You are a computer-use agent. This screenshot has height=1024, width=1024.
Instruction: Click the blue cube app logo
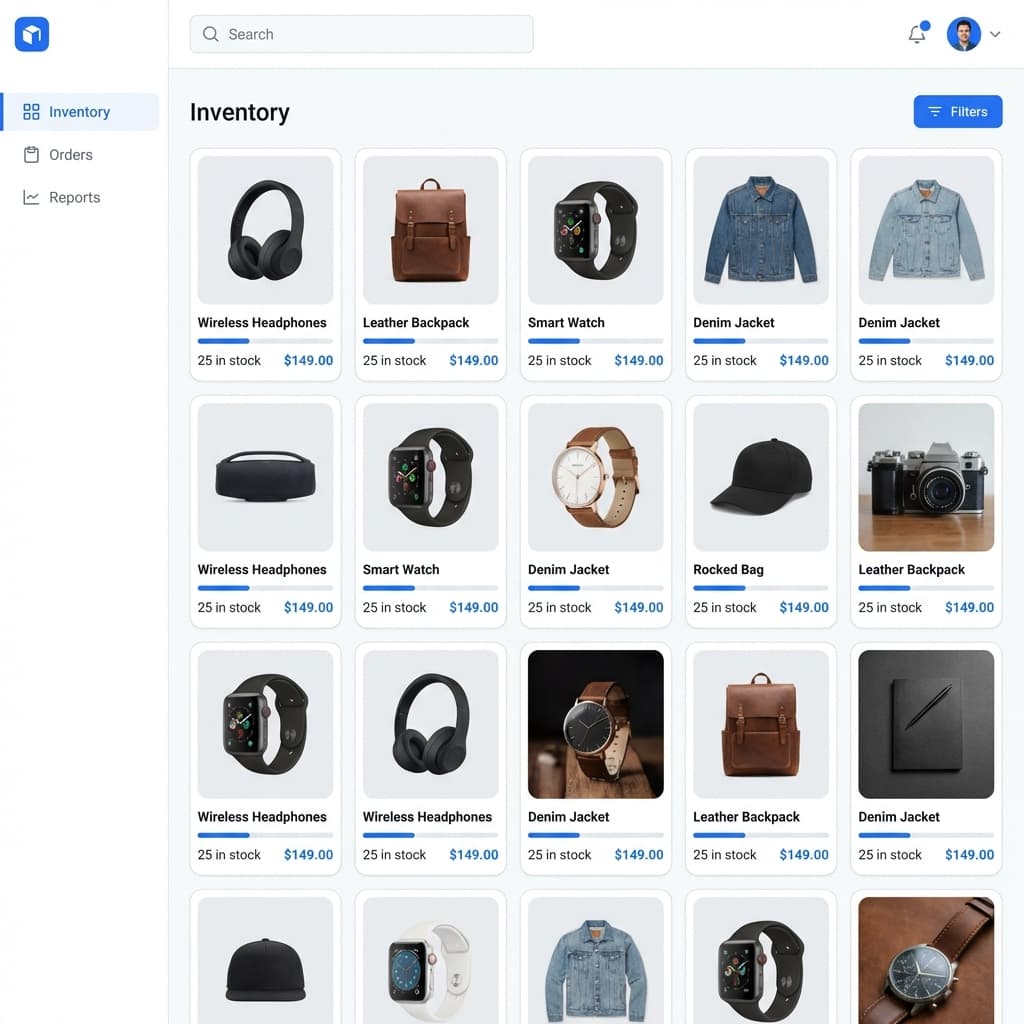pyautogui.click(x=32, y=35)
